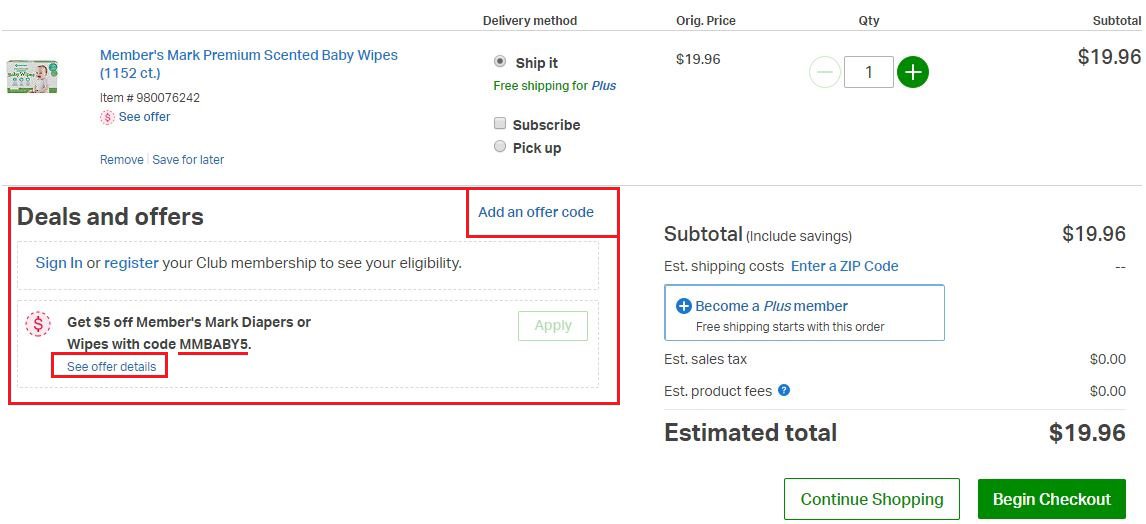The height and width of the screenshot is (524, 1146).
Task: Click the dollar offer icon under item number
Action: coord(108,117)
